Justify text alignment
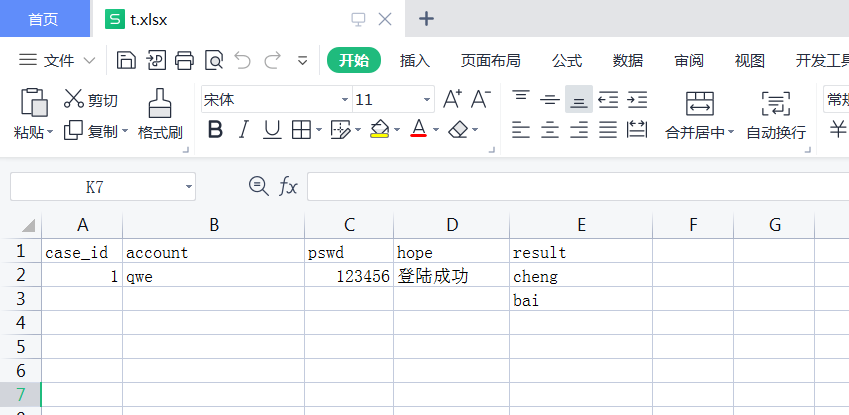Image resolution: width=849 pixels, height=415 pixels. tap(608, 129)
